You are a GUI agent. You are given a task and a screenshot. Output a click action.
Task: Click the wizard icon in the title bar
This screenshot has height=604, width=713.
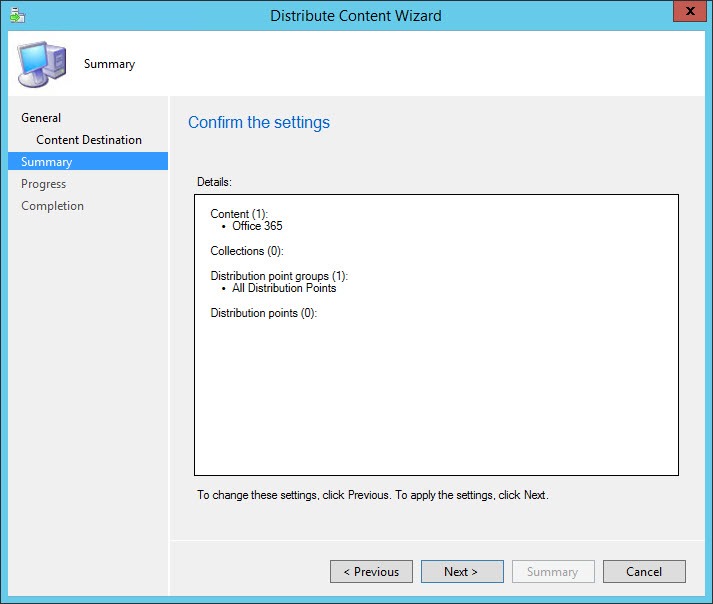16,15
